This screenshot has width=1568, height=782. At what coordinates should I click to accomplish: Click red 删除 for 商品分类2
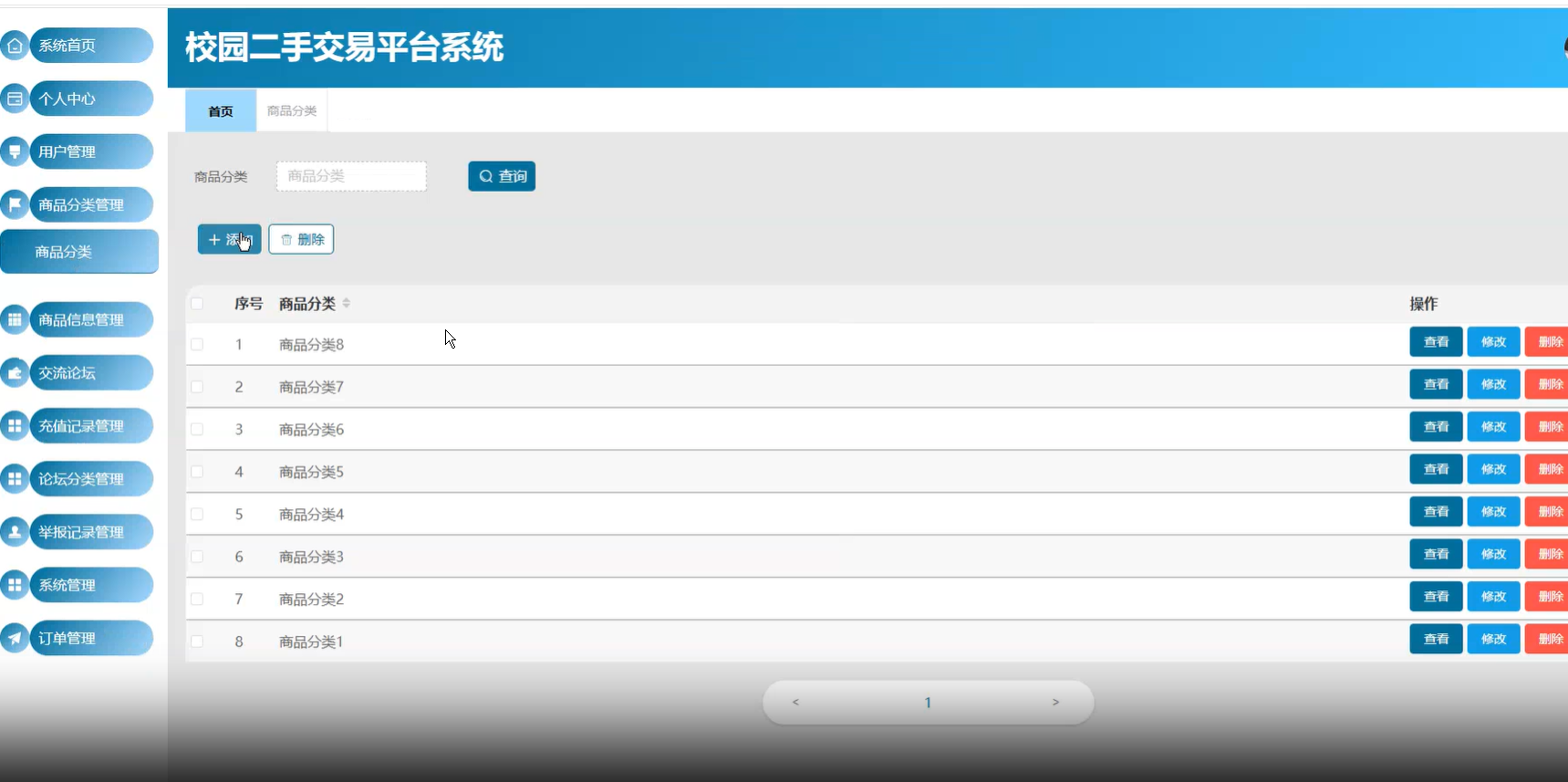coord(1547,597)
